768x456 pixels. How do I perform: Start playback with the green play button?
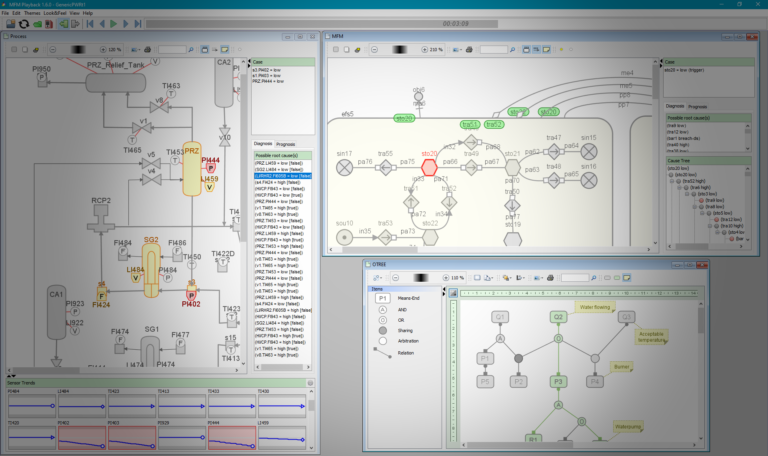[x=114, y=24]
